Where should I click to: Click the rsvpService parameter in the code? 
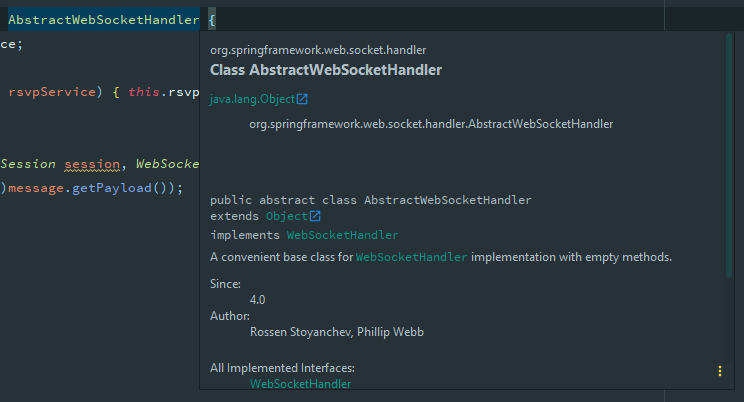coord(52,92)
